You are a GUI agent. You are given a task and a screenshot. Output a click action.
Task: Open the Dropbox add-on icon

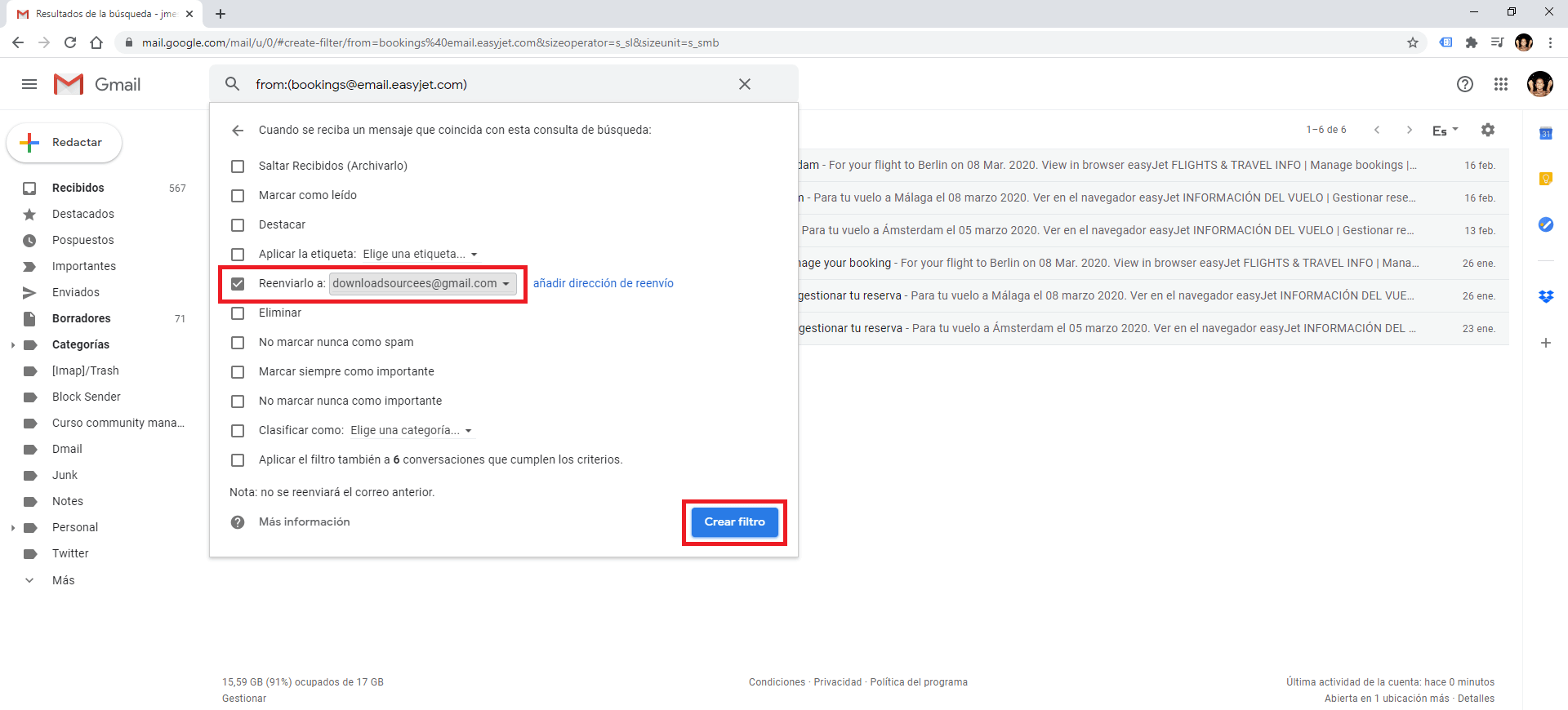[1546, 296]
